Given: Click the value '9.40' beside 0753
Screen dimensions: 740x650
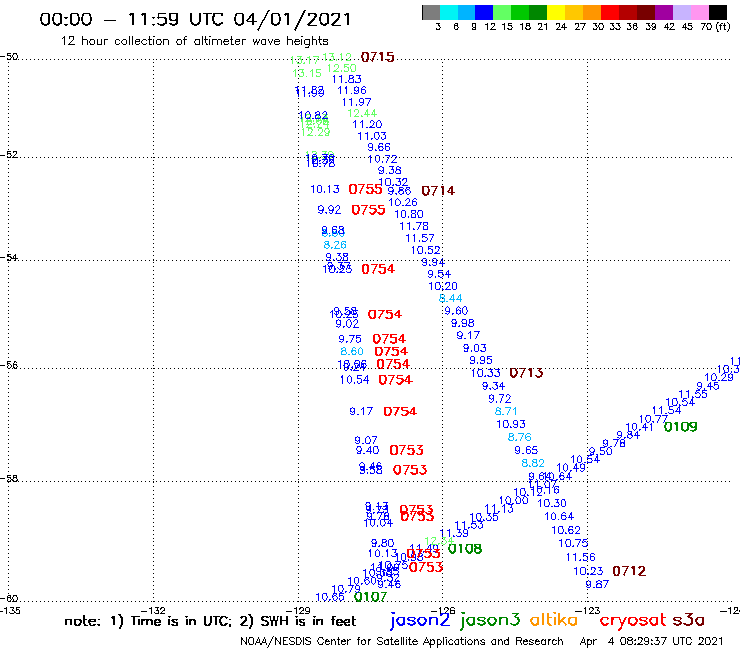Looking at the screenshot, I should tap(367, 450).
